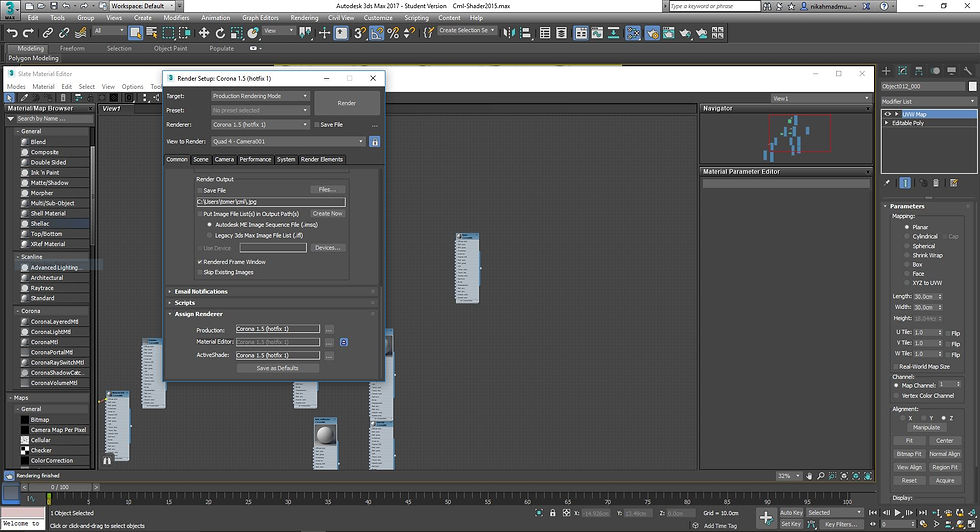980x532 pixels.
Task: Switch to Scene tab in Render Setup
Action: pos(201,159)
